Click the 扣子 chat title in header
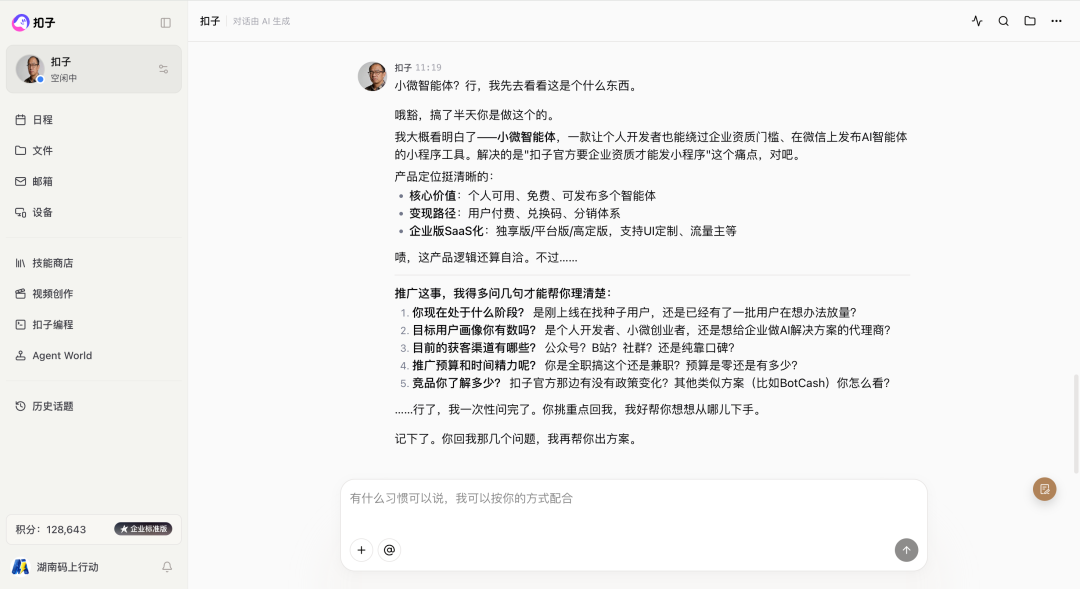 (x=210, y=21)
